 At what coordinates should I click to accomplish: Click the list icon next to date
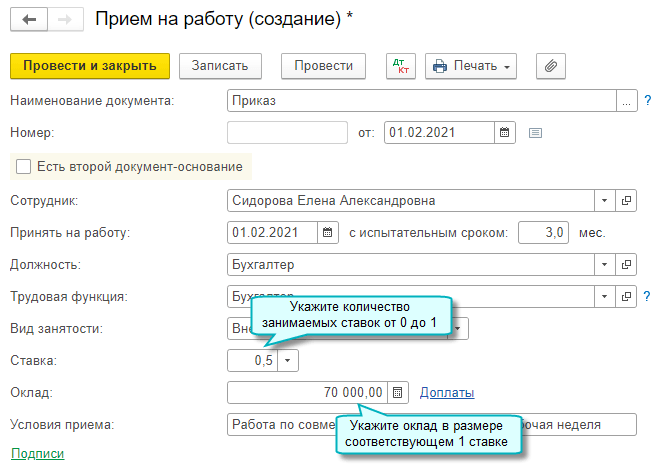click(535, 132)
